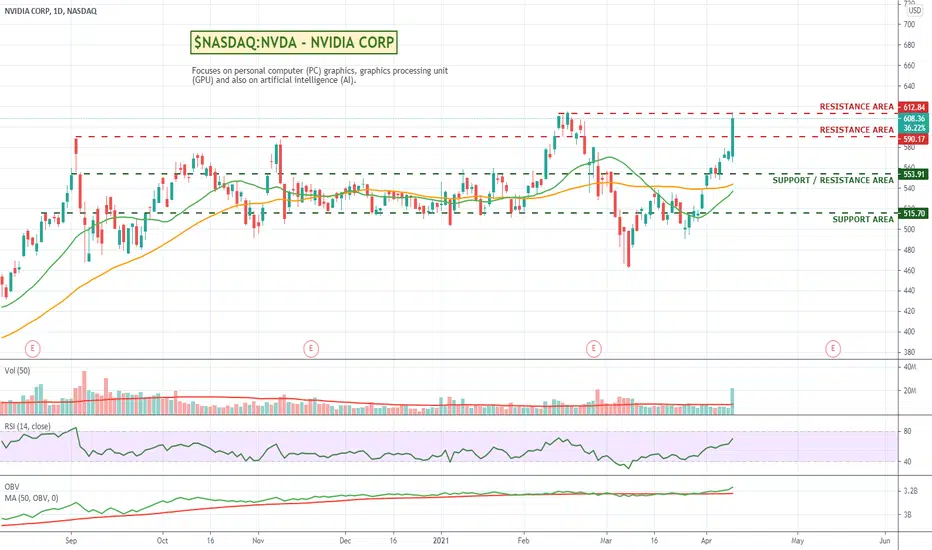Click the $NASDAQ:NVDA - NVIDIA CORP label box
This screenshot has height=550, width=932.
point(294,42)
